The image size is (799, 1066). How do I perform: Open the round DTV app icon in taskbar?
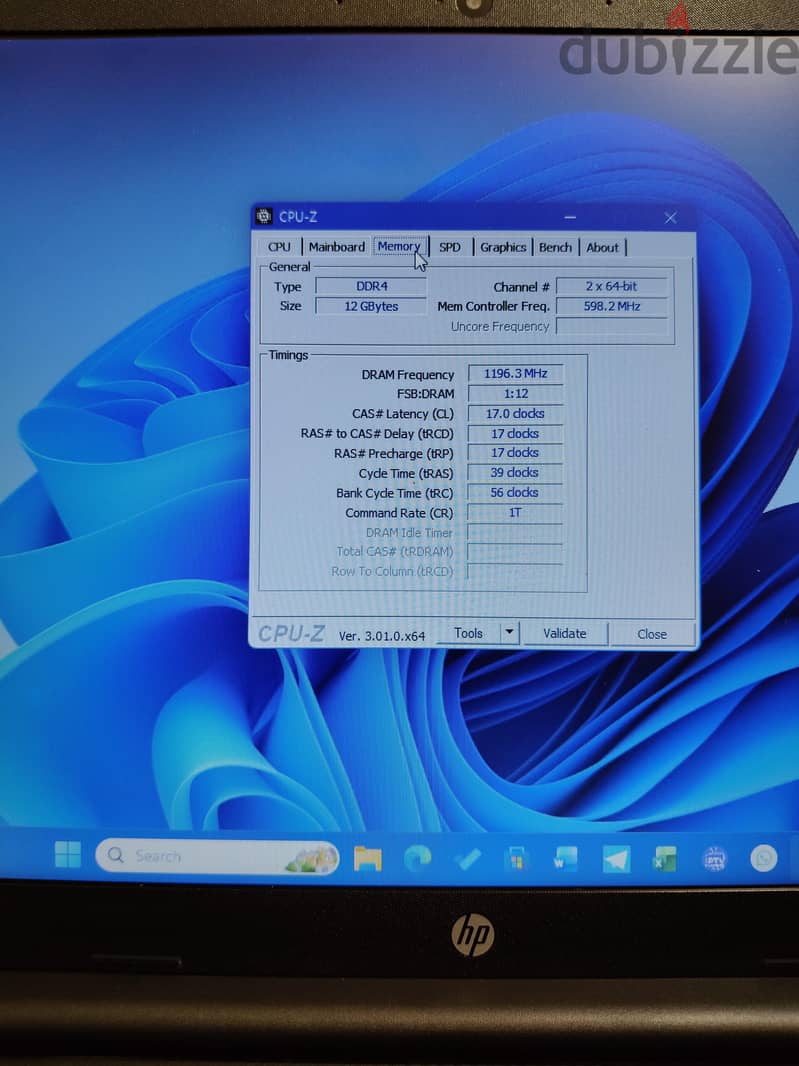point(714,859)
